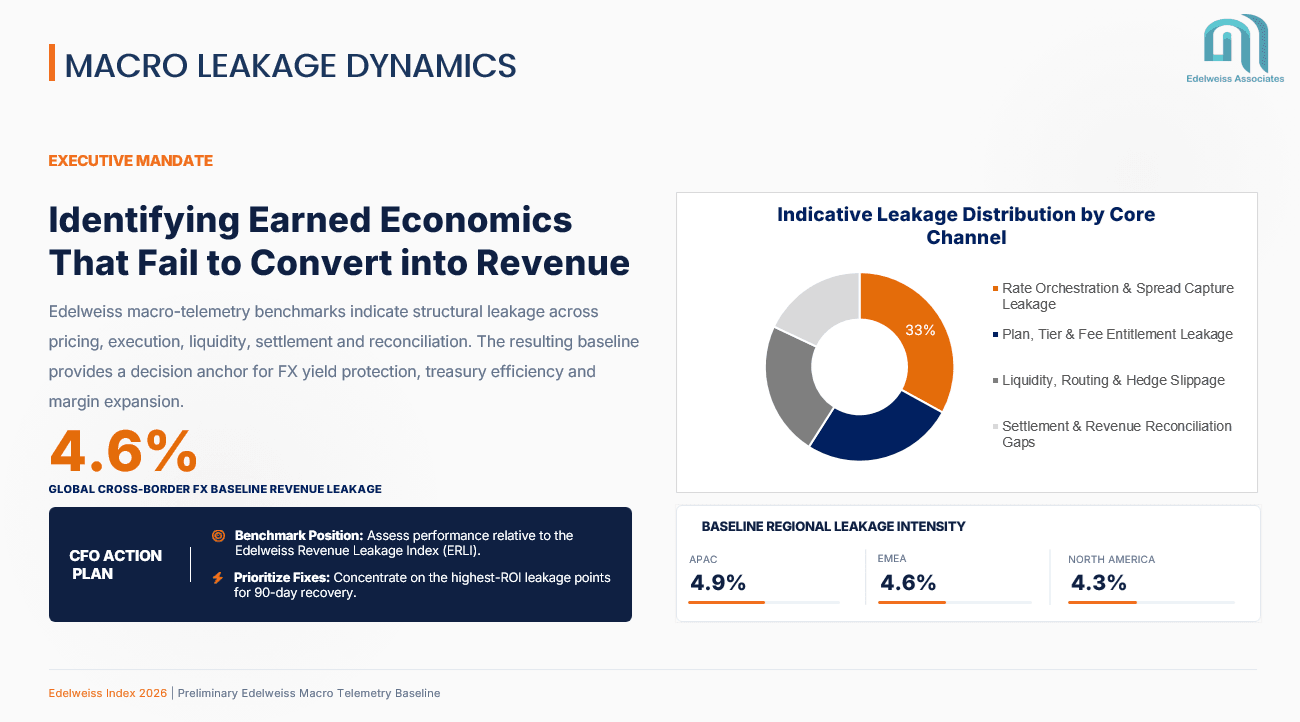Click the macro-telemetry benchmarks body paragraph
Image resolution: width=1300 pixels, height=722 pixels.
point(344,357)
